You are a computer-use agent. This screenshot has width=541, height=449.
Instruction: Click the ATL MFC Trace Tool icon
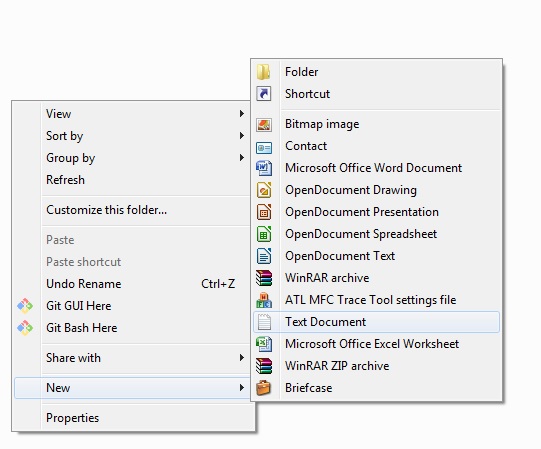264,300
